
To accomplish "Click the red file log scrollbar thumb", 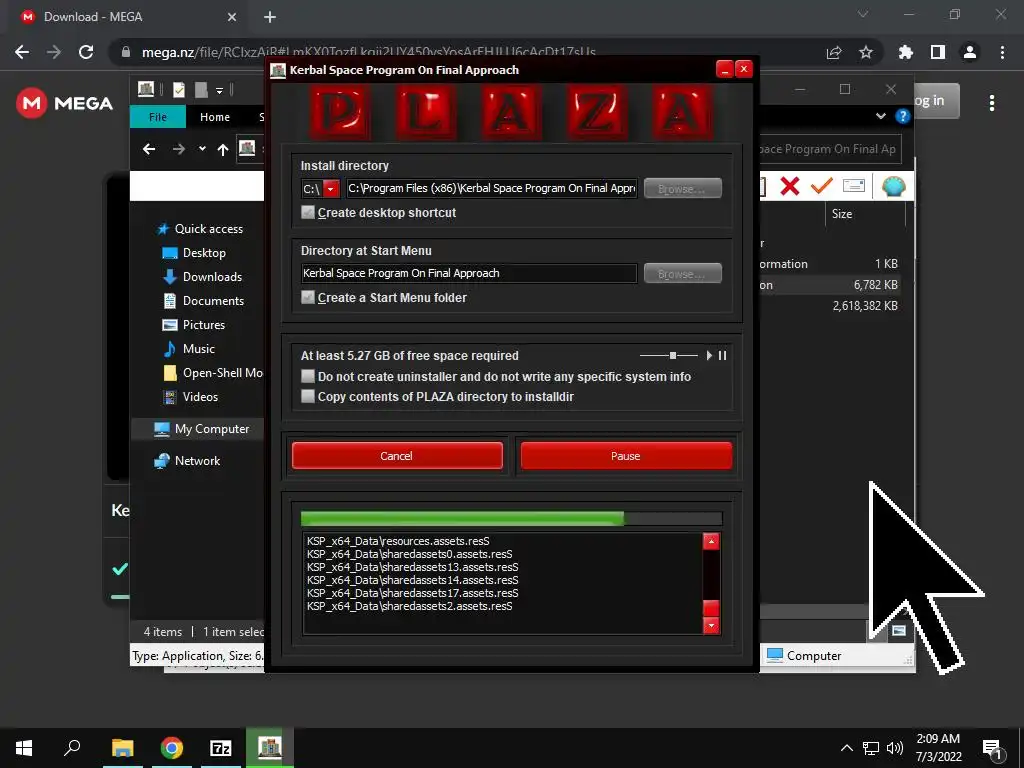I will [x=711, y=608].
